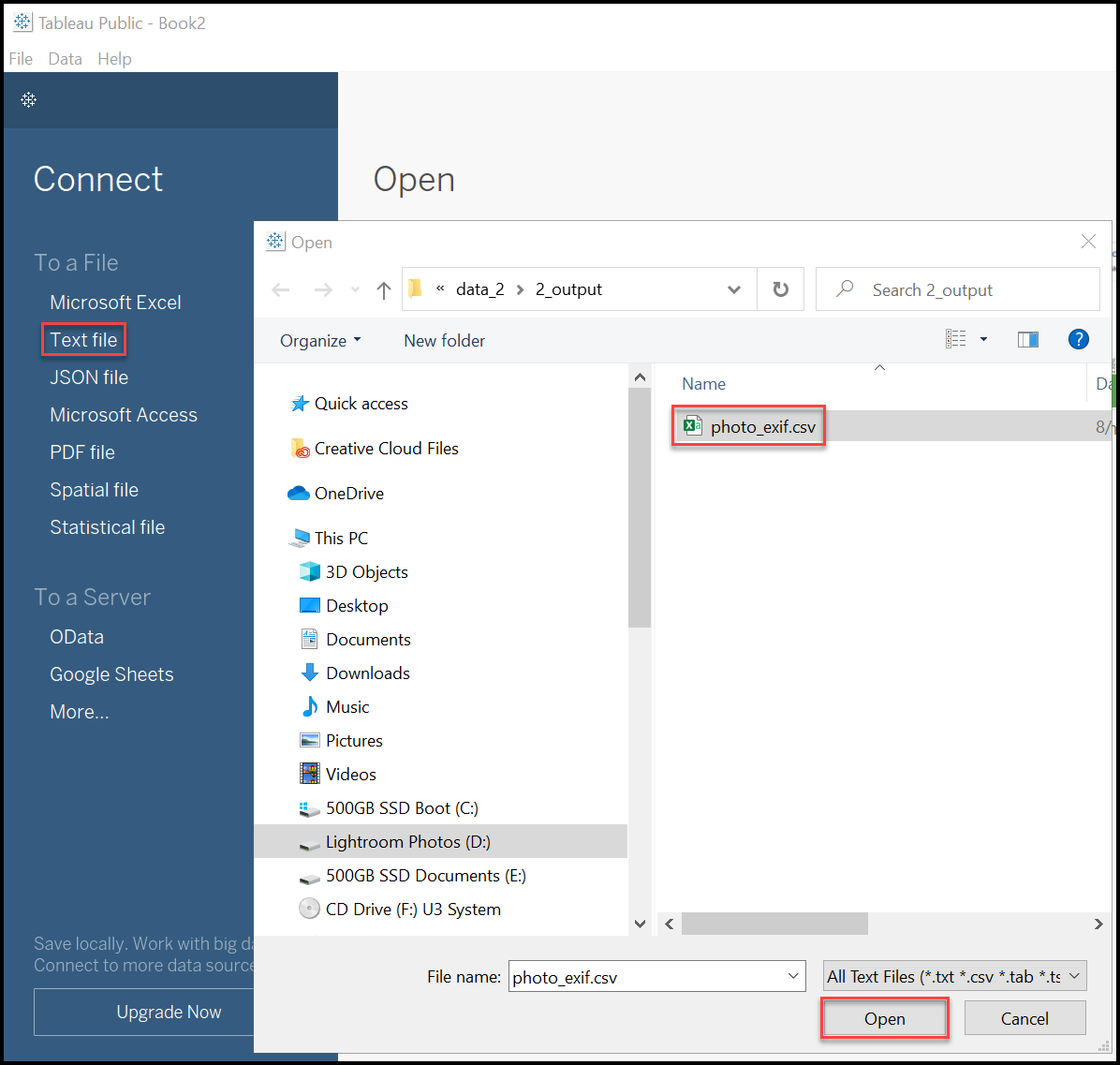Toggle the preview pane icon
The image size is (1120, 1065).
point(1028,340)
